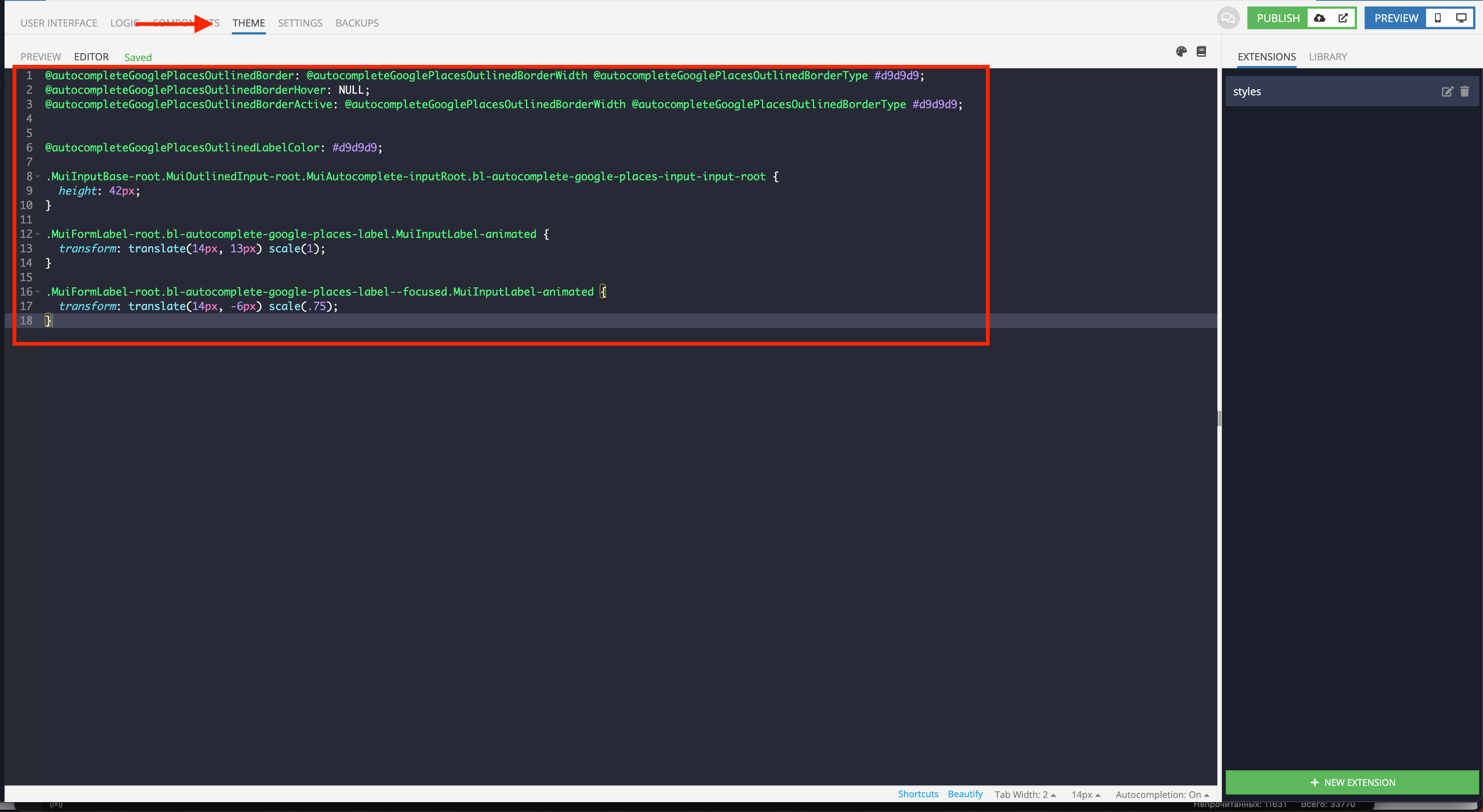Image resolution: width=1483 pixels, height=812 pixels.
Task: Open the chat bubbles icon
Action: click(x=1227, y=18)
